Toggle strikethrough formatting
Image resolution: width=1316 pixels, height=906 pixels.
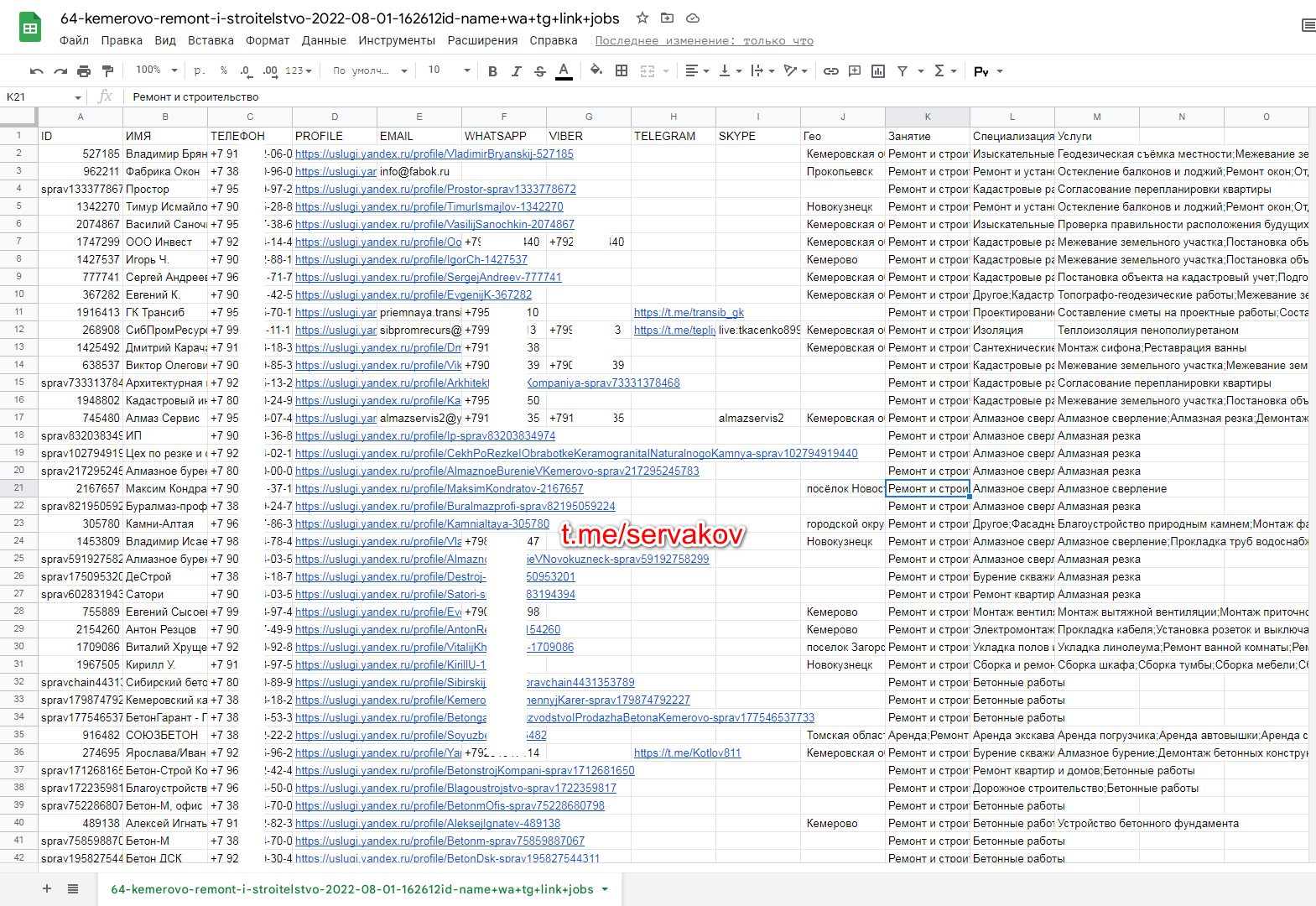click(540, 71)
